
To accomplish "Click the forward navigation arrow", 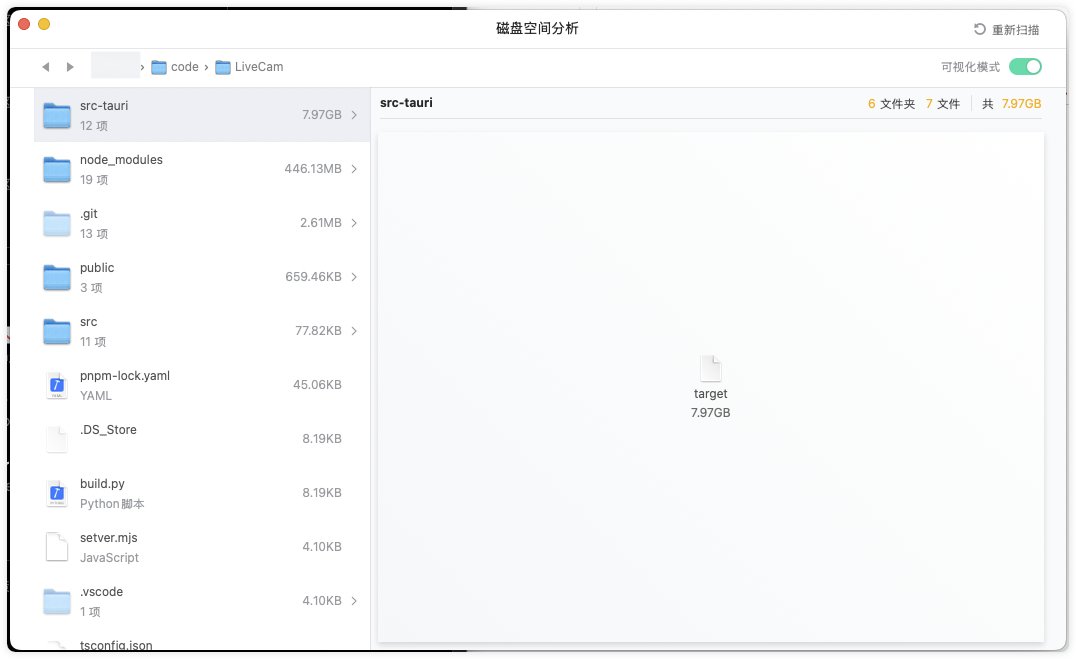I will [70, 67].
